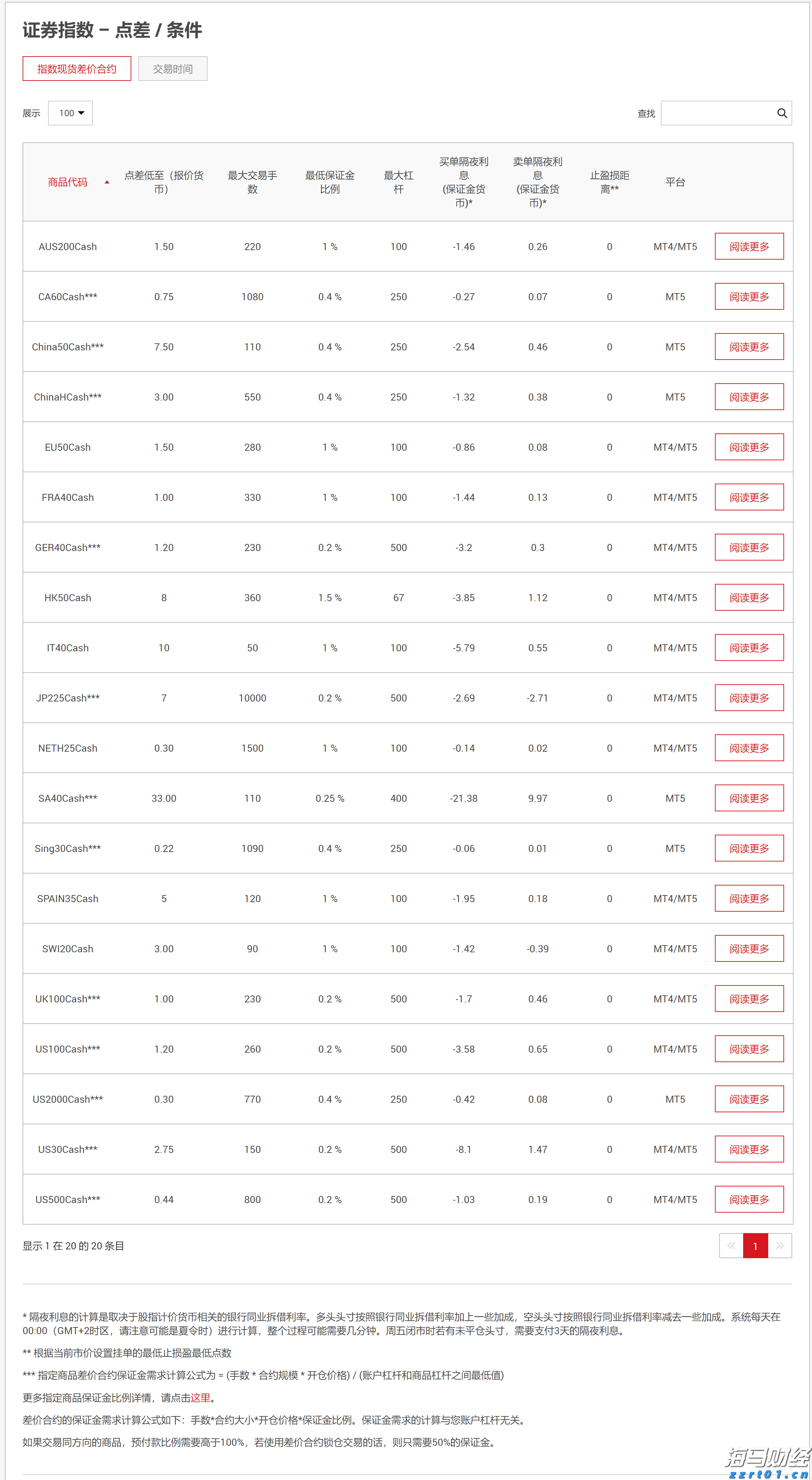Image resolution: width=812 pixels, height=1480 pixels.
Task: Switch to the 交易时间 tab
Action: pyautogui.click(x=173, y=69)
